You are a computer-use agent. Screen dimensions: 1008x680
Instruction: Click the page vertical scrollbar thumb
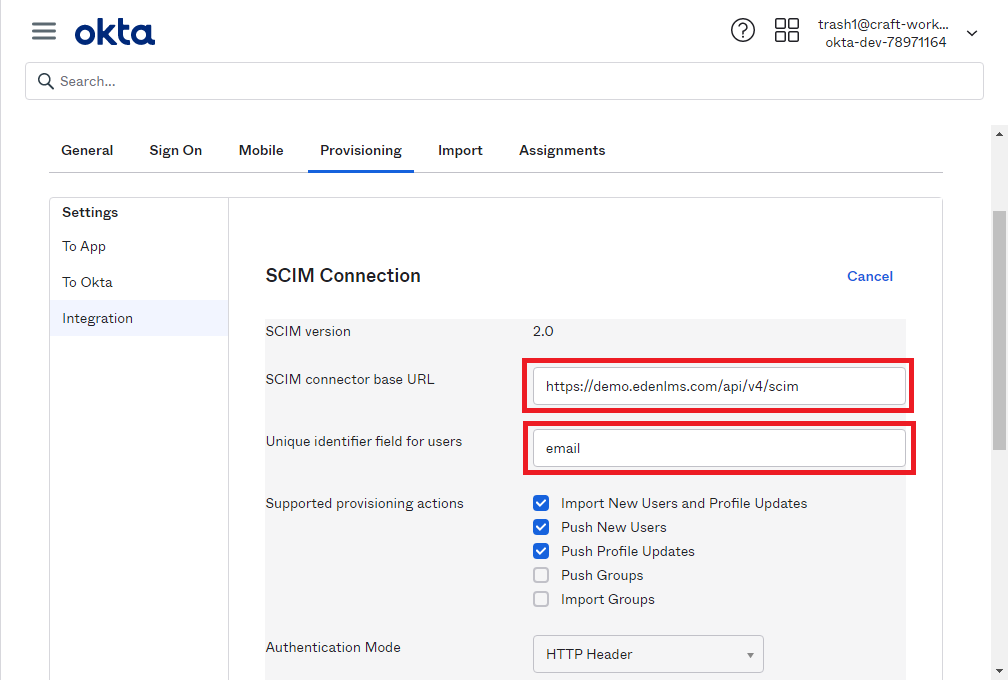999,331
